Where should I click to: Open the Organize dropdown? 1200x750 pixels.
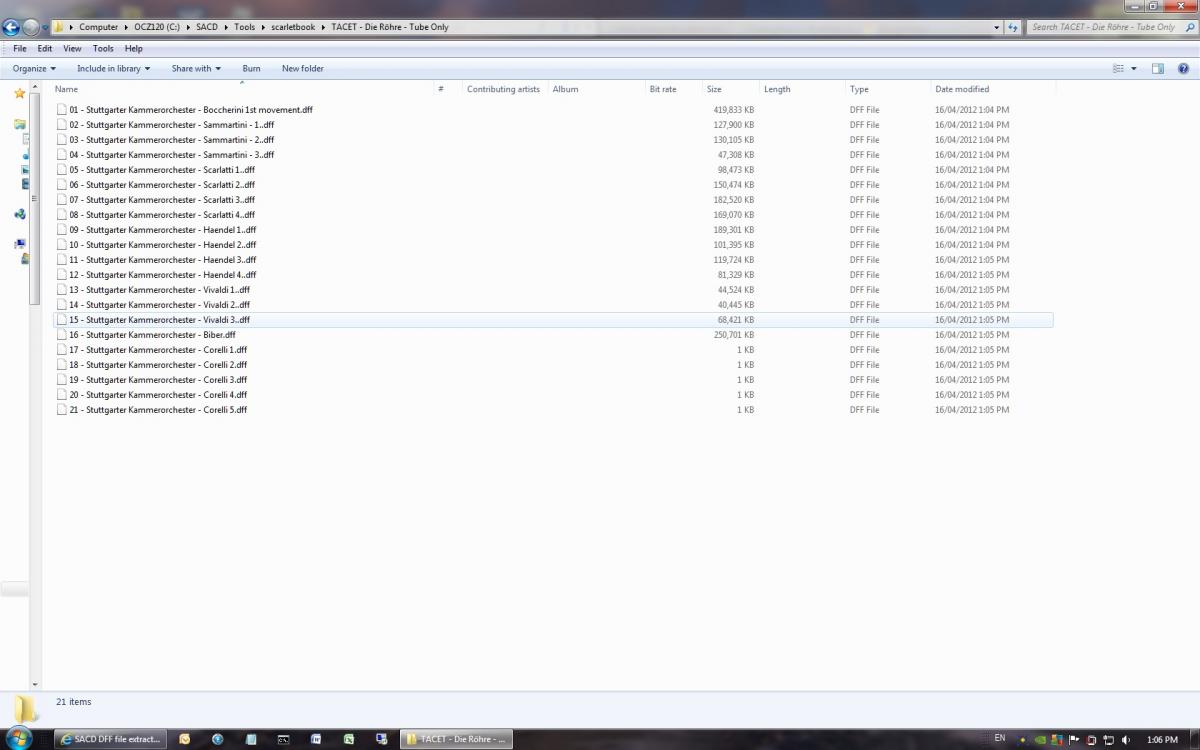tap(34, 69)
